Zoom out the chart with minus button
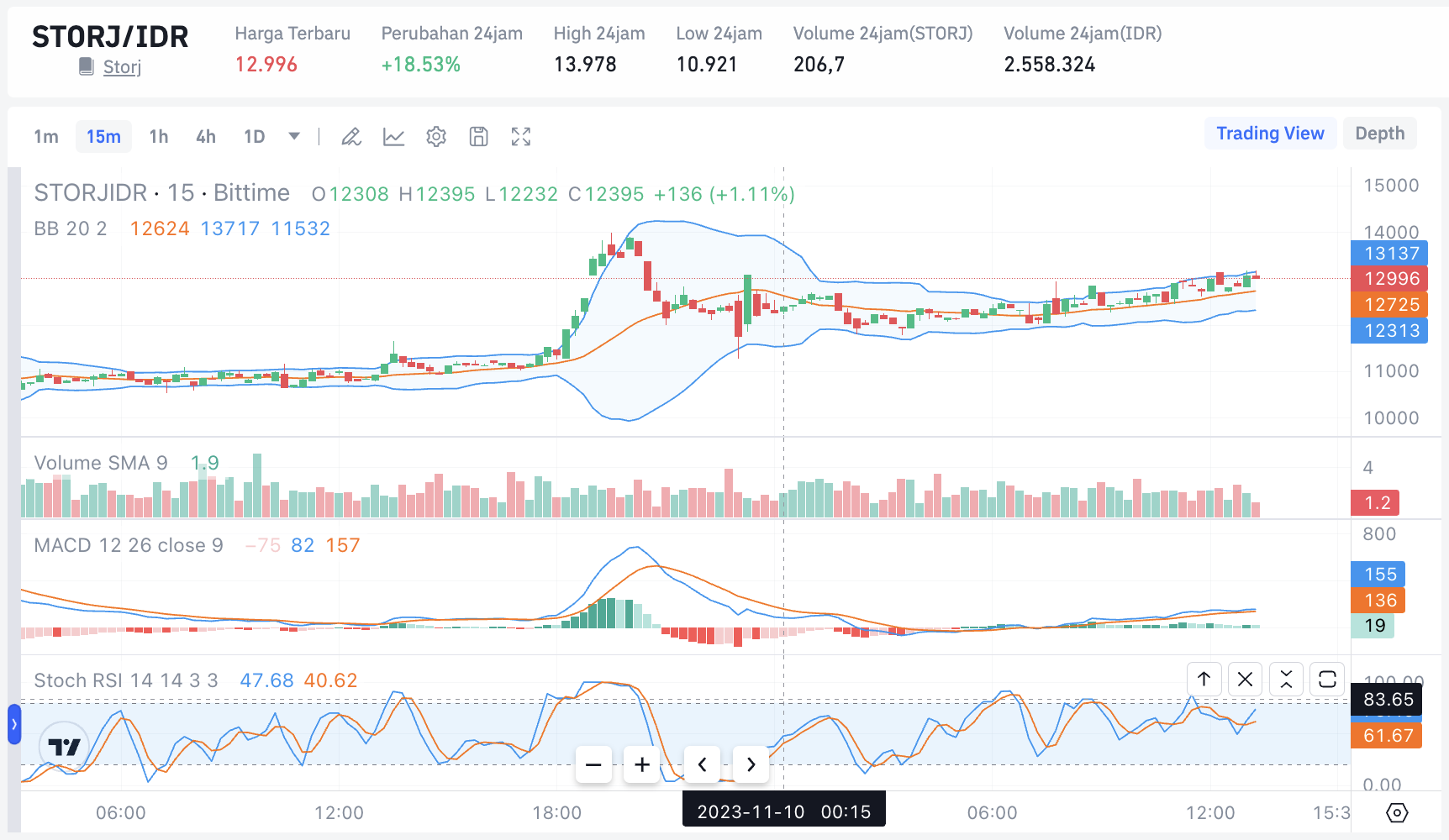This screenshot has width=1449, height=840. (593, 764)
